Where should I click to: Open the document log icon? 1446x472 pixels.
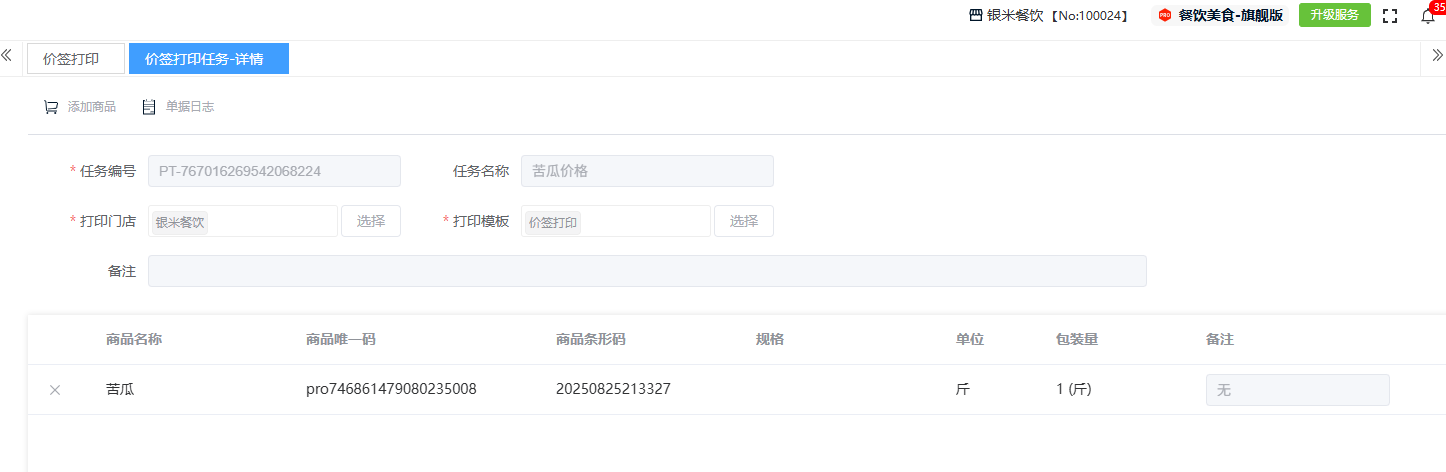149,107
